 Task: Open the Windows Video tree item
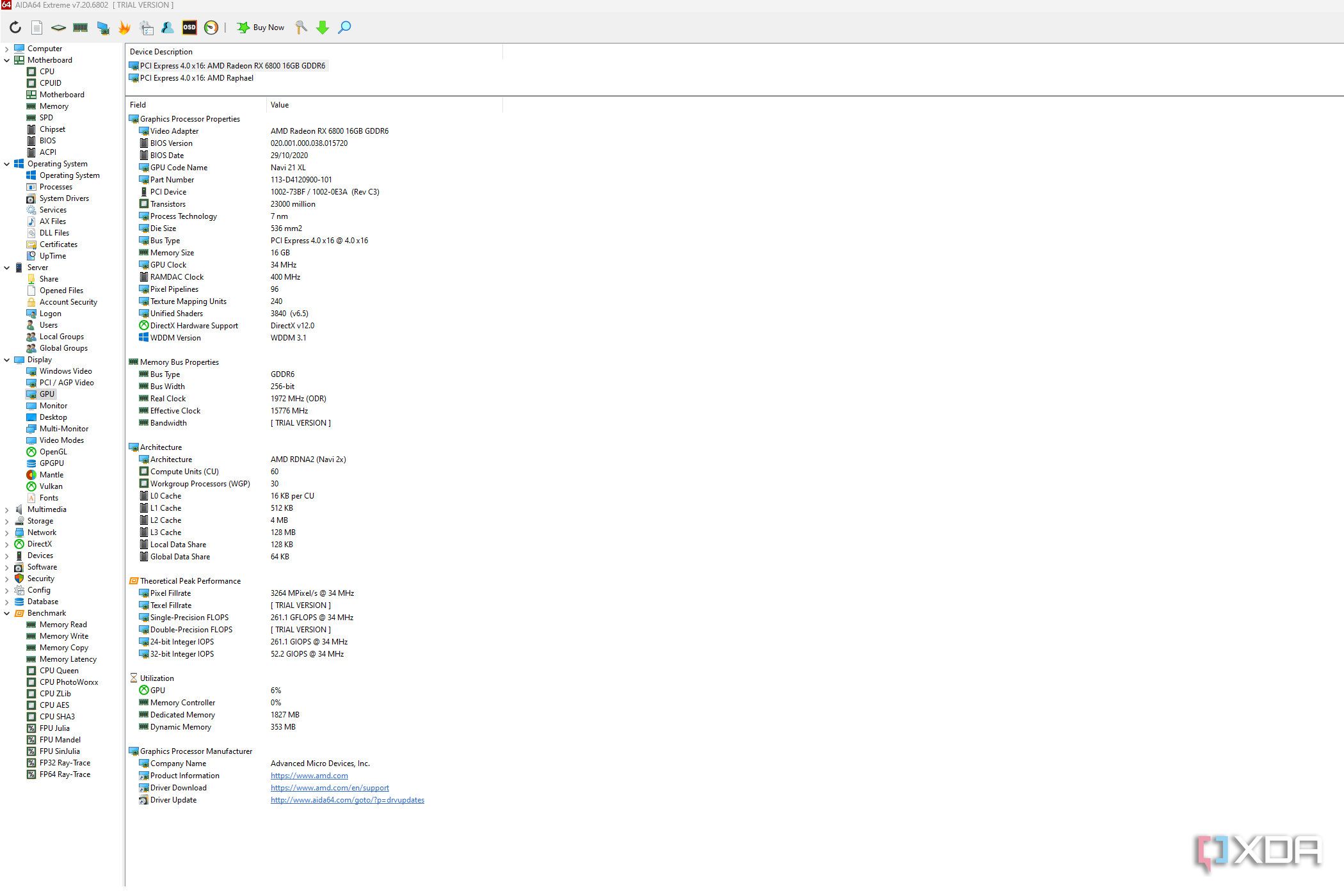click(59, 371)
